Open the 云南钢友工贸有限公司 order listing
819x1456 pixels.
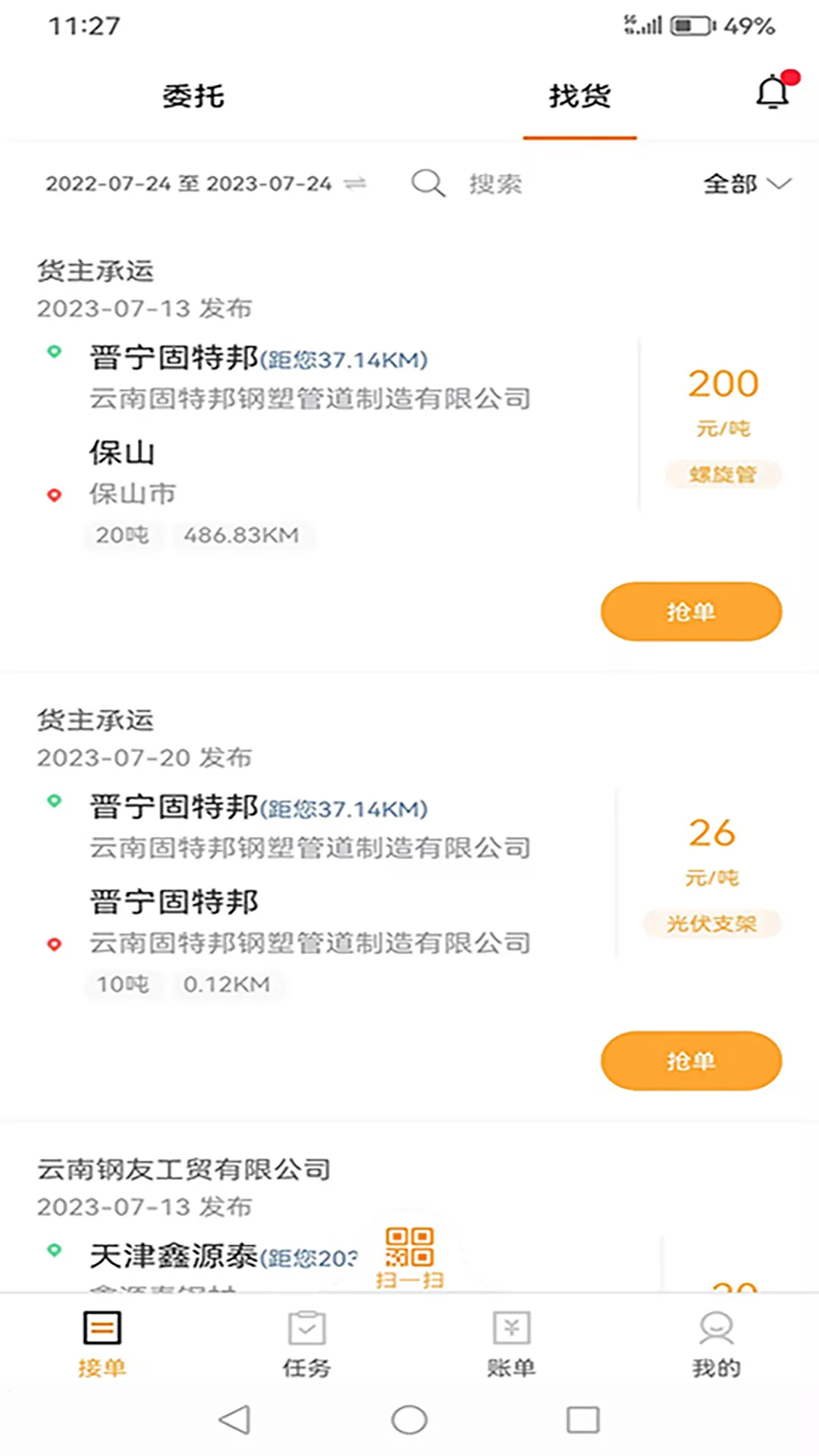[x=184, y=1170]
